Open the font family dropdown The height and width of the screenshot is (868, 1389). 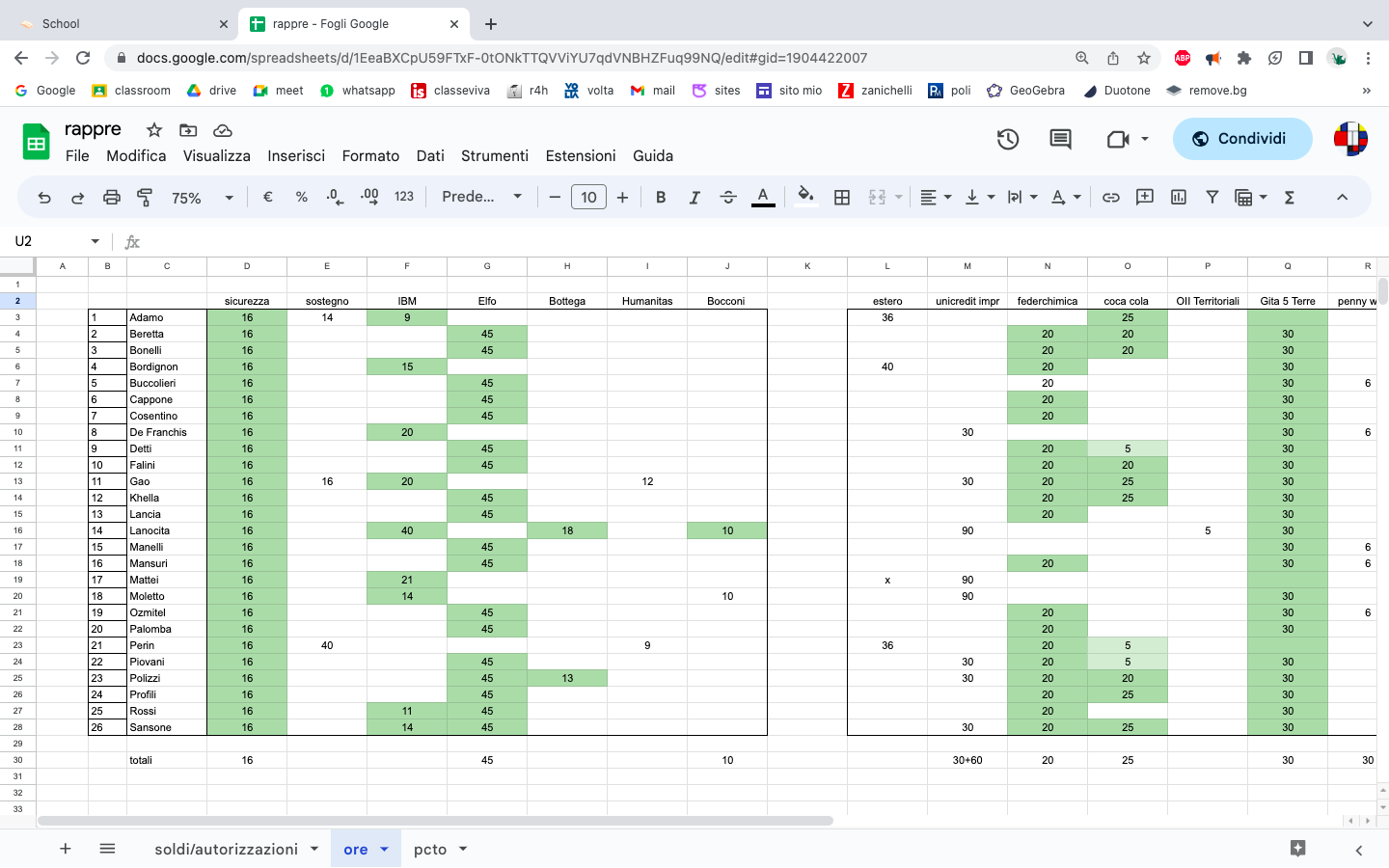pyautogui.click(x=482, y=197)
